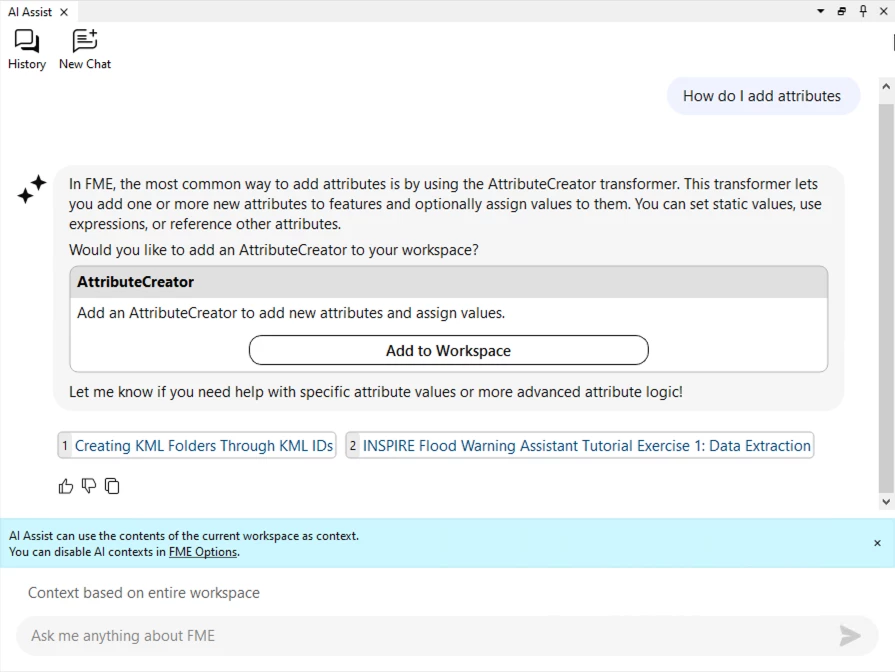Dismiss the AI context info banner

coord(877,543)
